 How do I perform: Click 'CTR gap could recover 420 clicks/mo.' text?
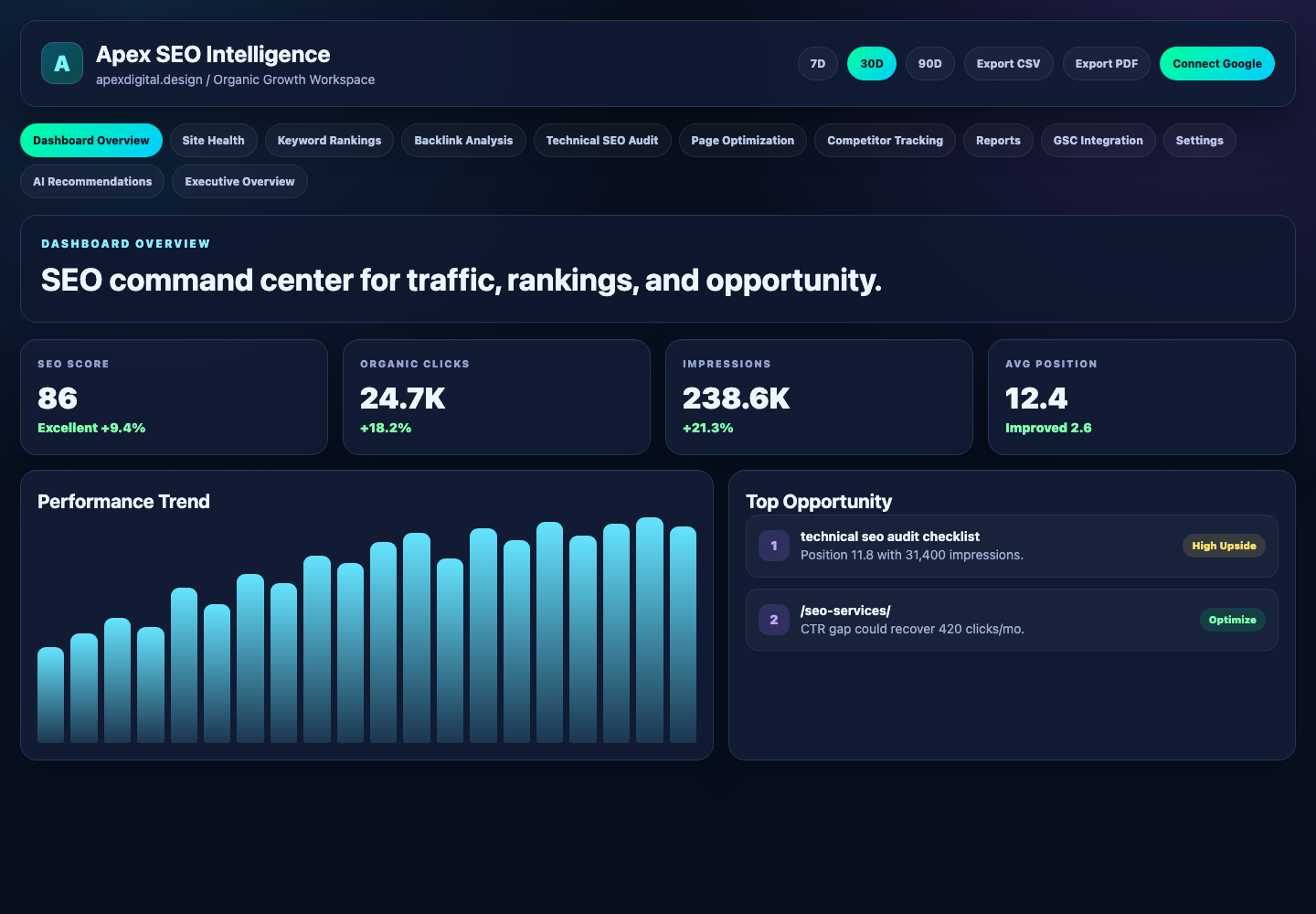(x=912, y=629)
